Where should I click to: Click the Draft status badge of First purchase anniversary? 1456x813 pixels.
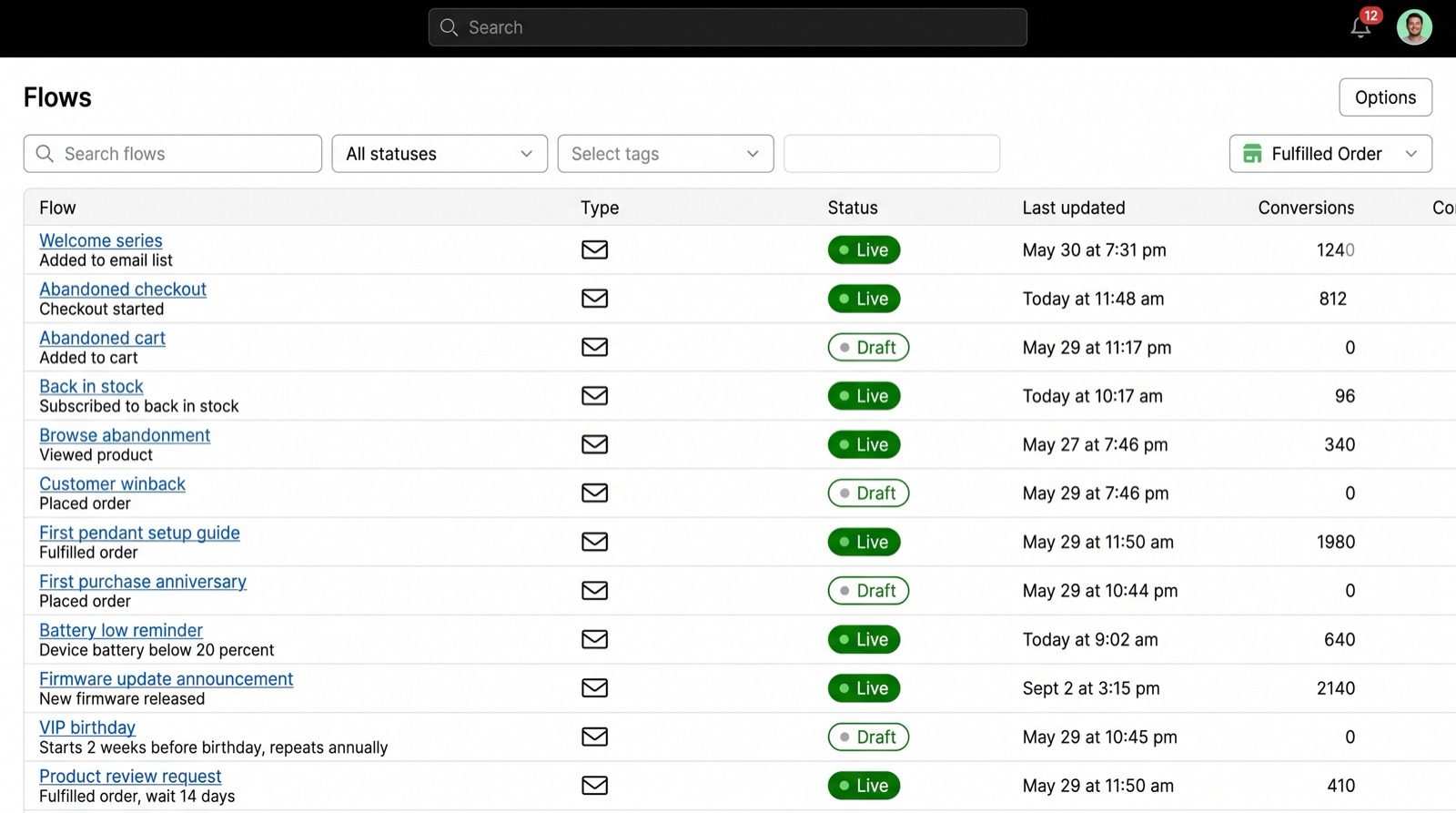pos(868,591)
